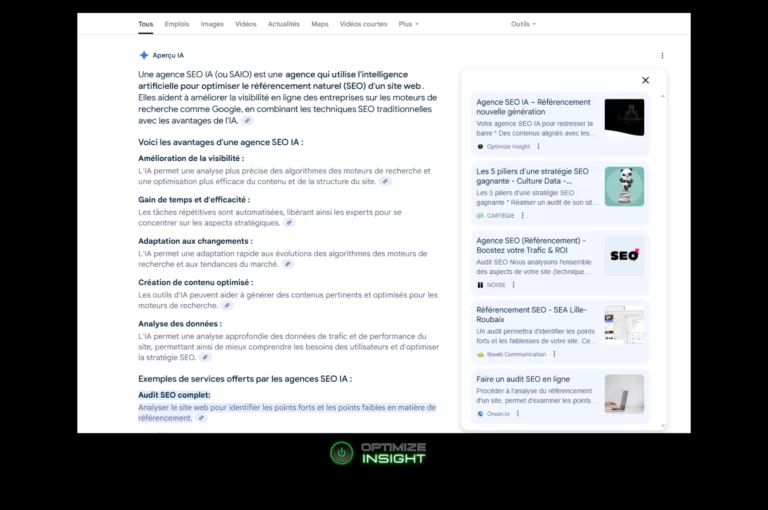
Task: Open the Vidéos tab
Action: point(245,24)
